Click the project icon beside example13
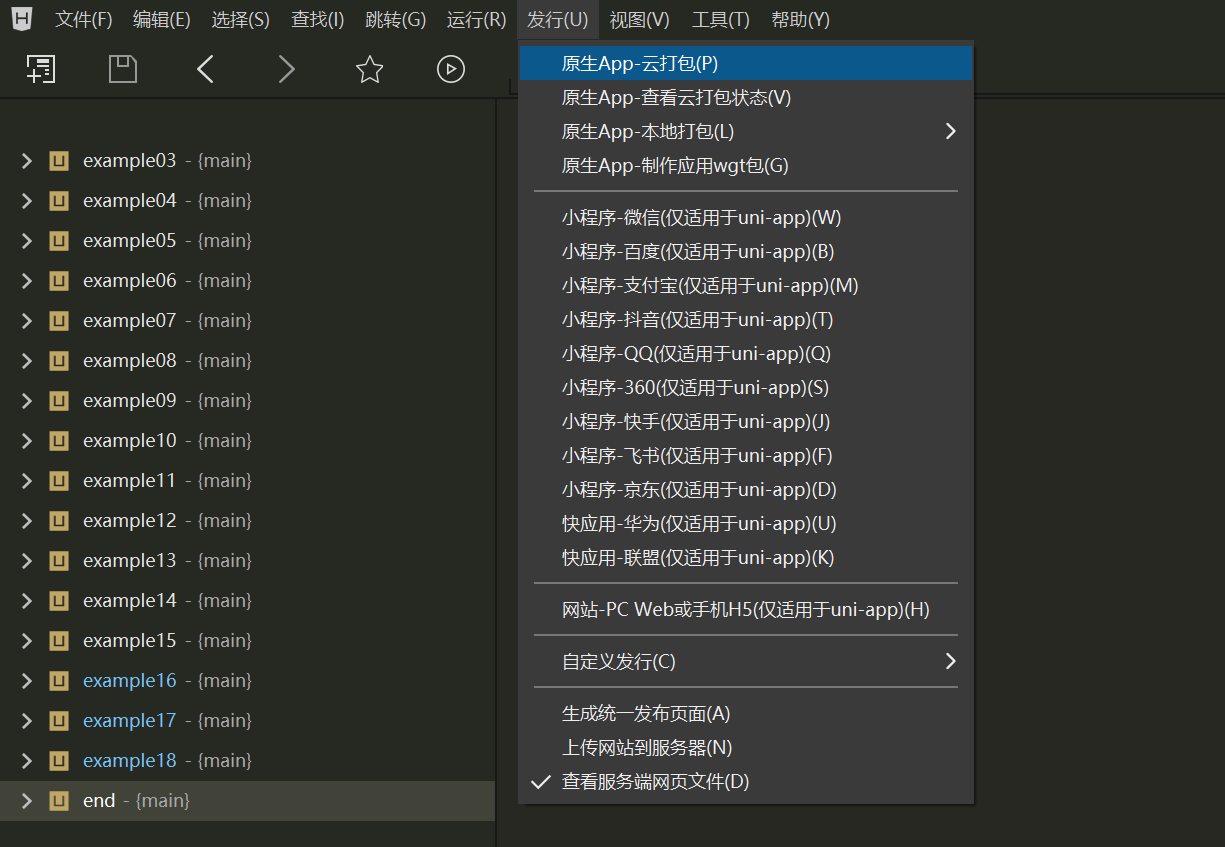The image size is (1225, 847). tap(59, 561)
